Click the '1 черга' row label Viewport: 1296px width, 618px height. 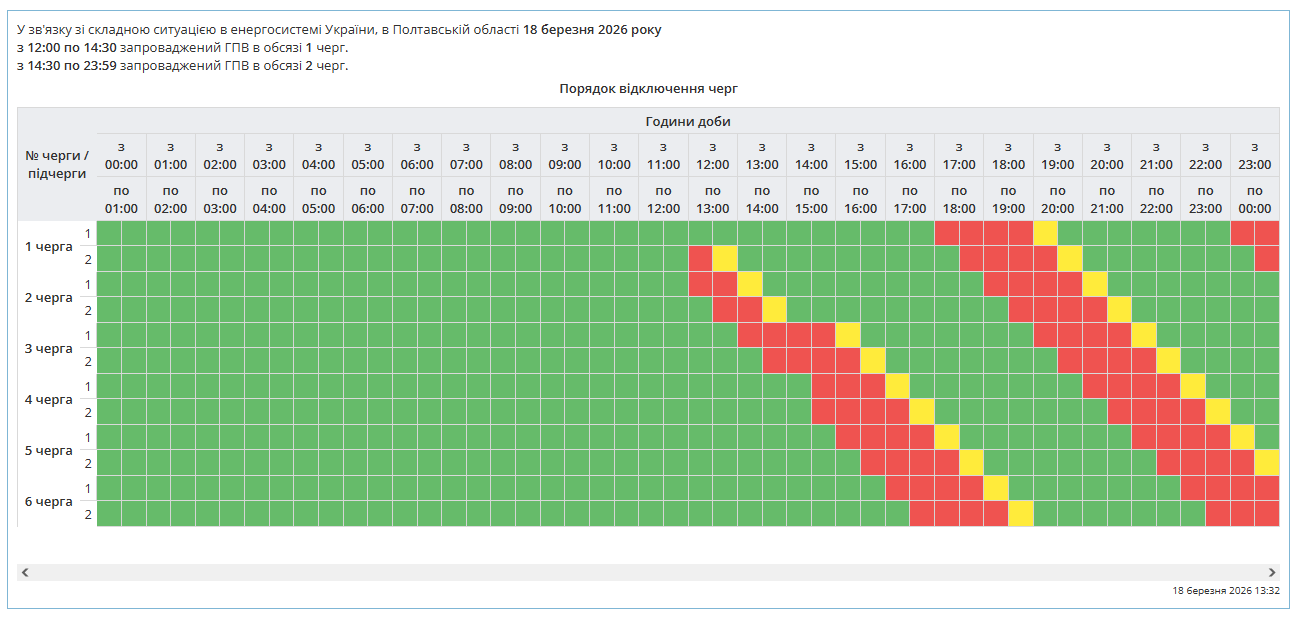(49, 247)
